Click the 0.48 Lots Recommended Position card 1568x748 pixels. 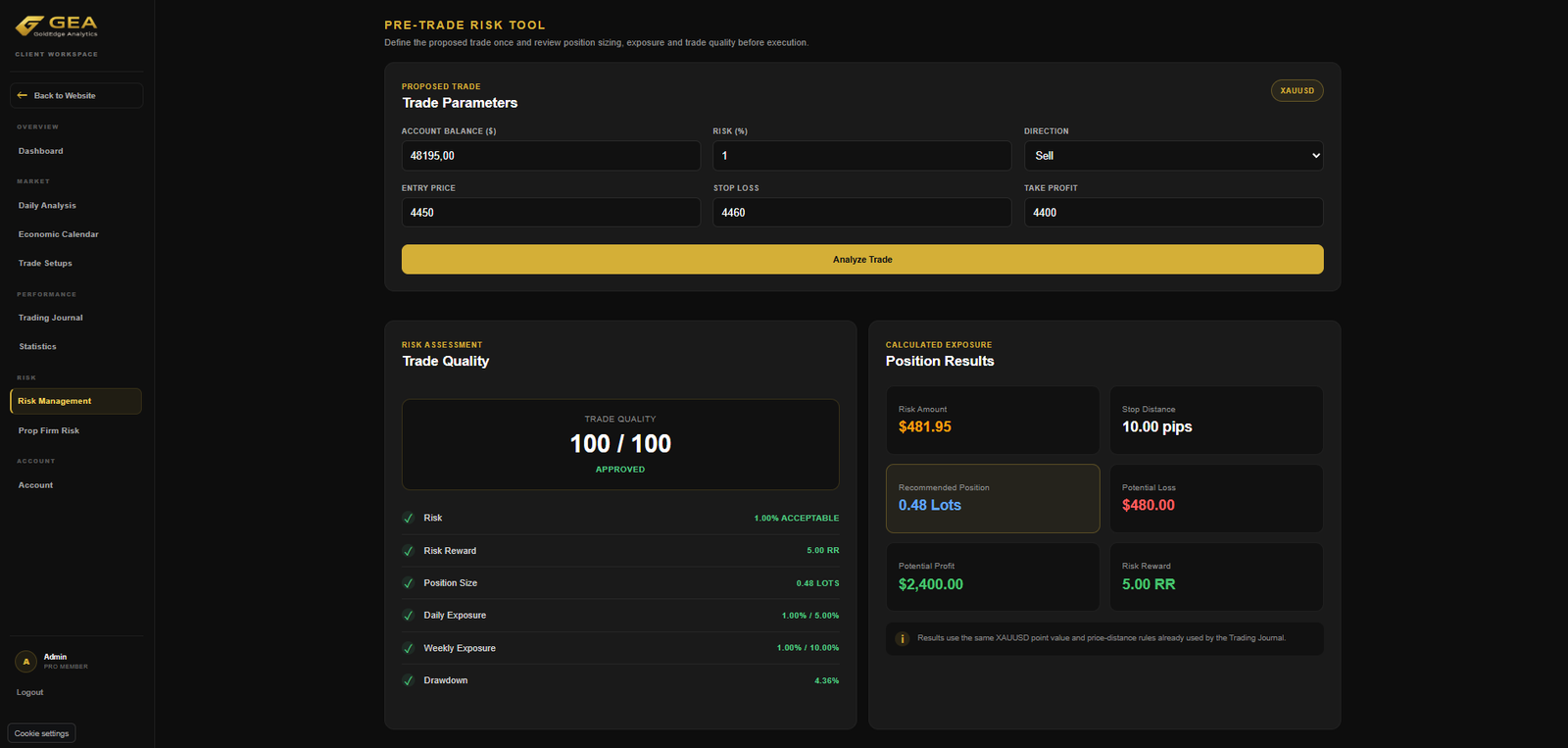(993, 499)
